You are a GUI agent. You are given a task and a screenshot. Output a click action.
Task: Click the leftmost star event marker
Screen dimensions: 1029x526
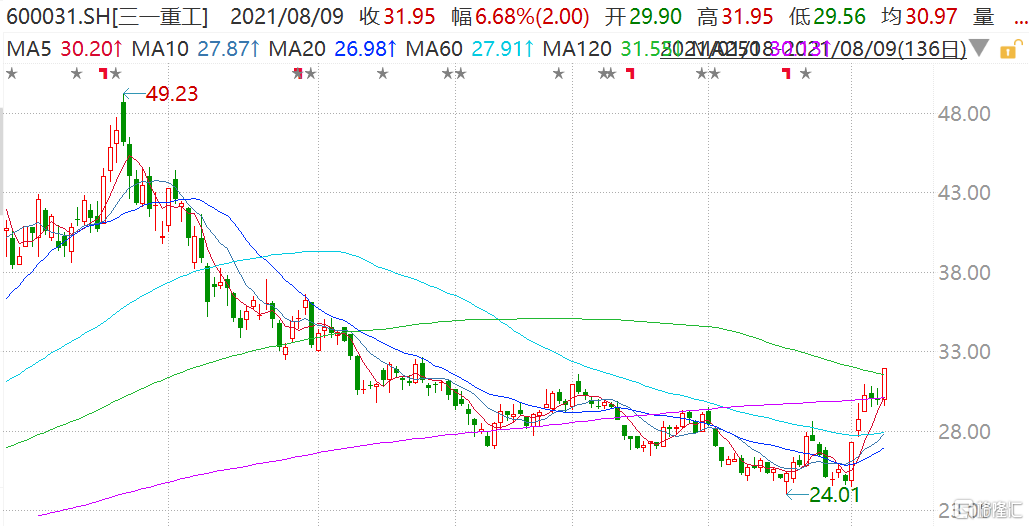pyautogui.click(x=11, y=73)
